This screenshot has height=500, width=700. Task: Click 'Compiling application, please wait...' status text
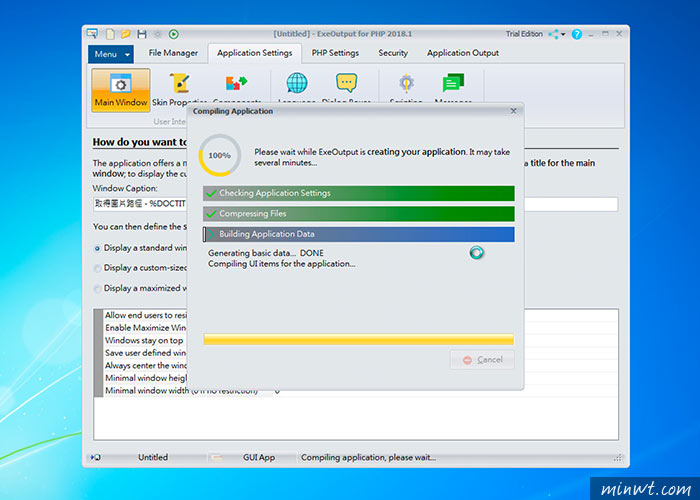coord(368,458)
